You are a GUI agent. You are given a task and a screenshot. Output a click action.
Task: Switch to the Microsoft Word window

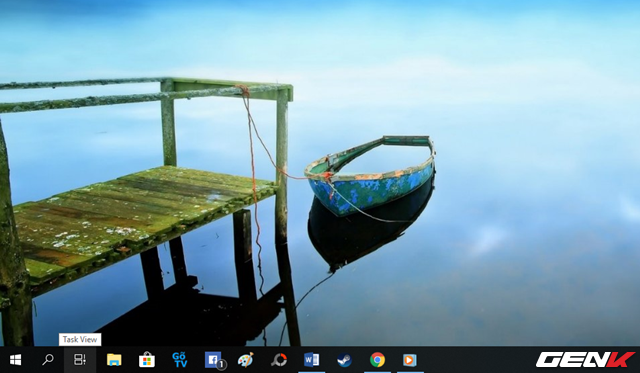311,360
